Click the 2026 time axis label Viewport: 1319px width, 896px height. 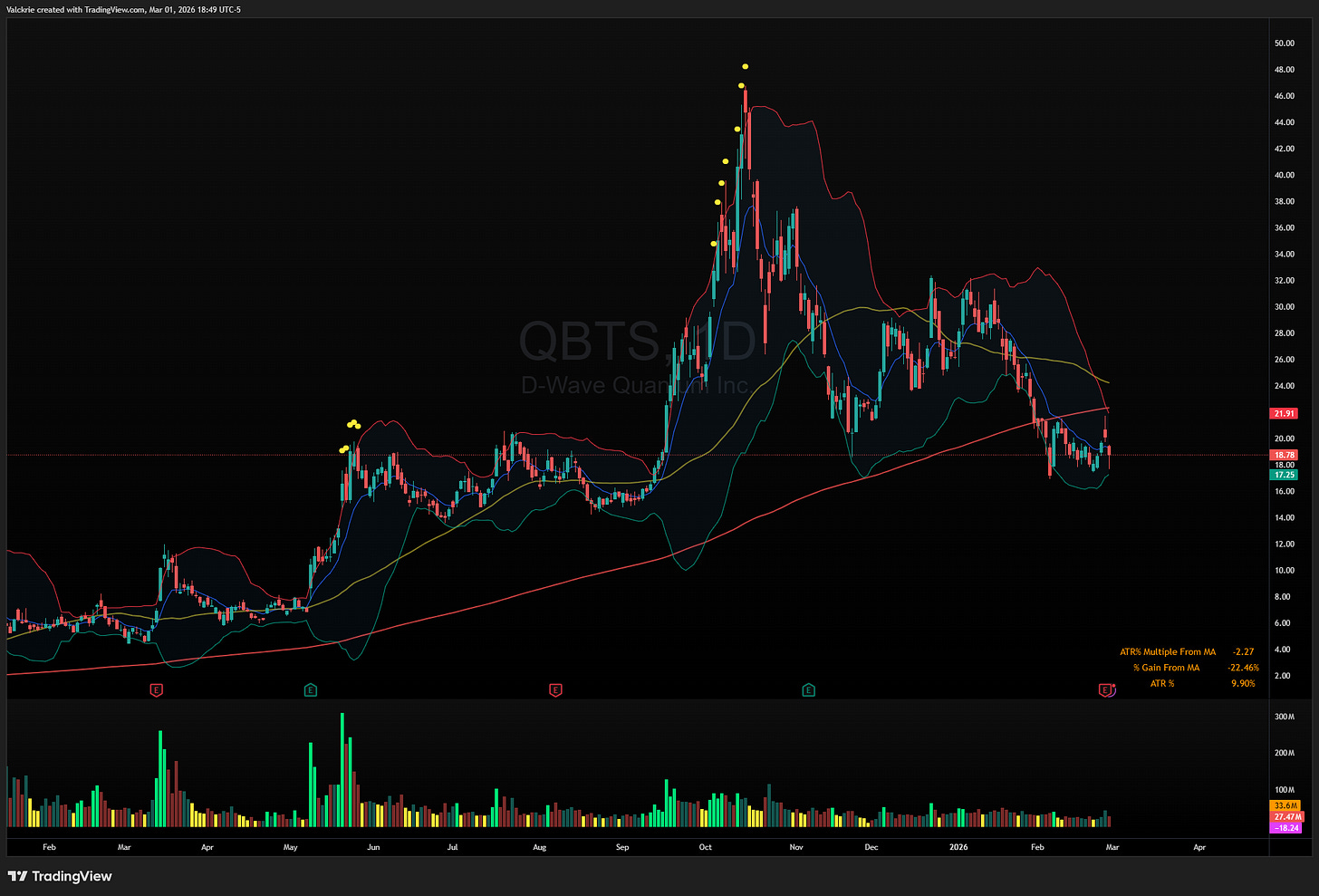(x=958, y=847)
